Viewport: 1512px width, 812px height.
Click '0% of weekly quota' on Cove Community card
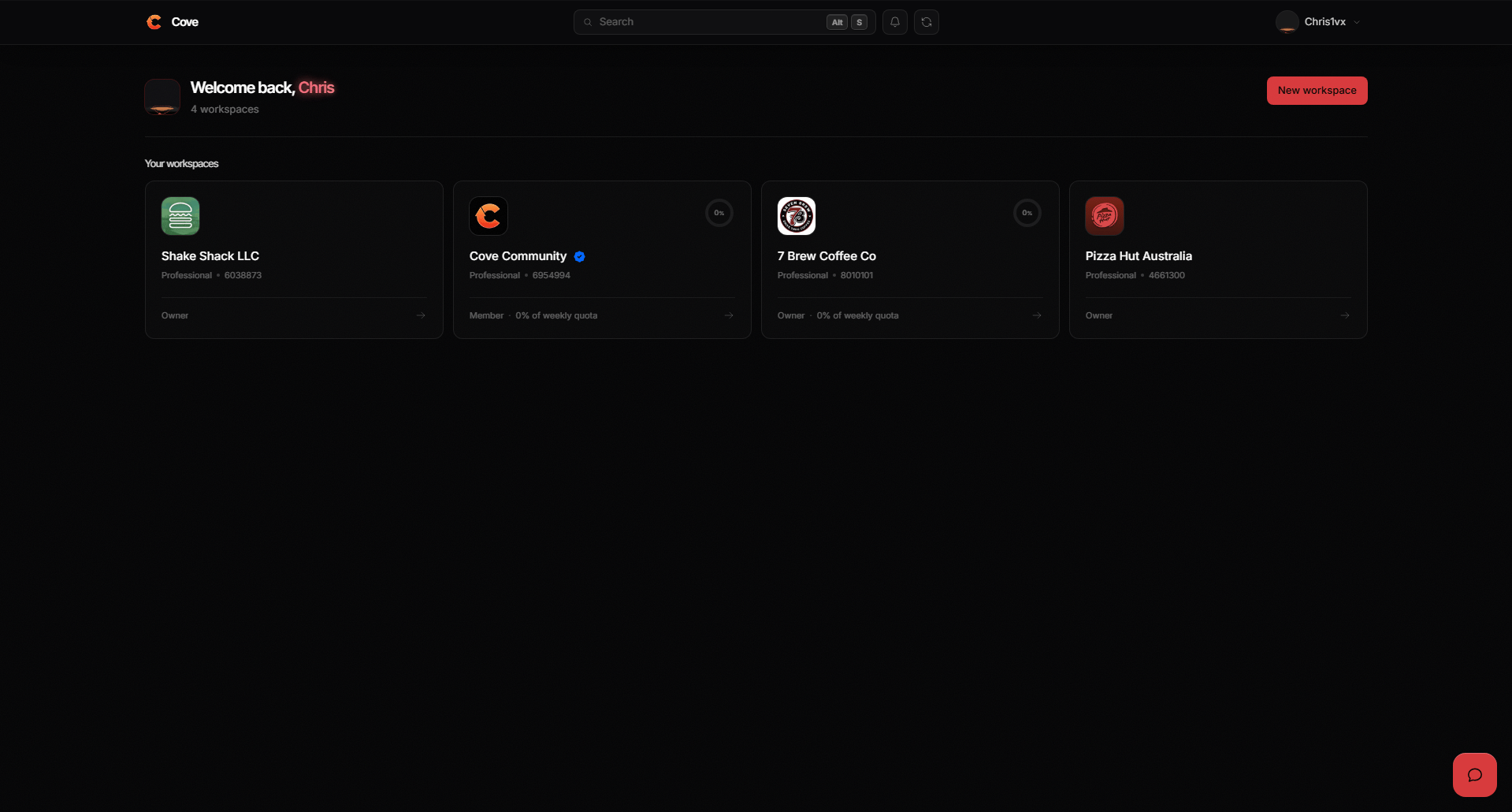point(556,315)
